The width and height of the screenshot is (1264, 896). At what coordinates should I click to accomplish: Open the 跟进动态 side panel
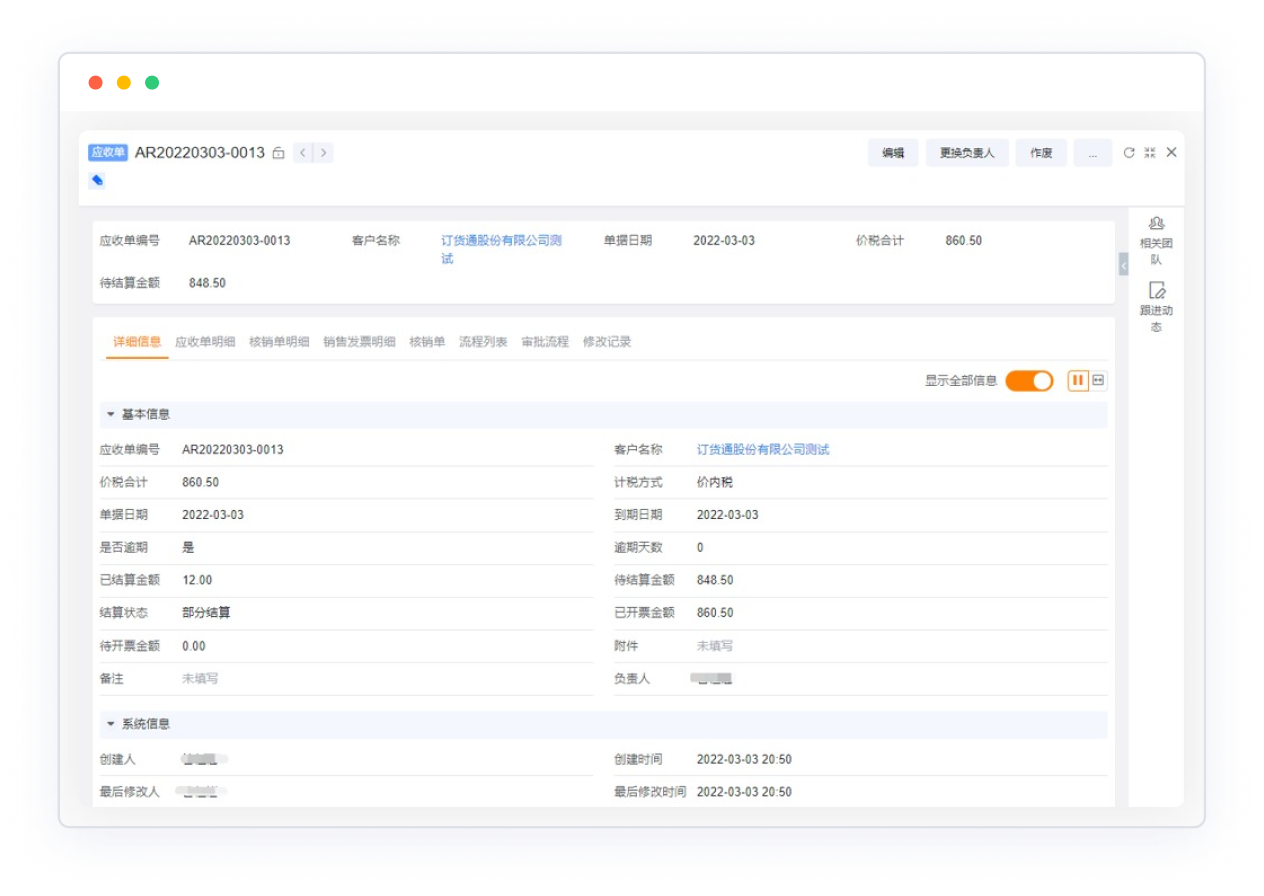click(1156, 307)
